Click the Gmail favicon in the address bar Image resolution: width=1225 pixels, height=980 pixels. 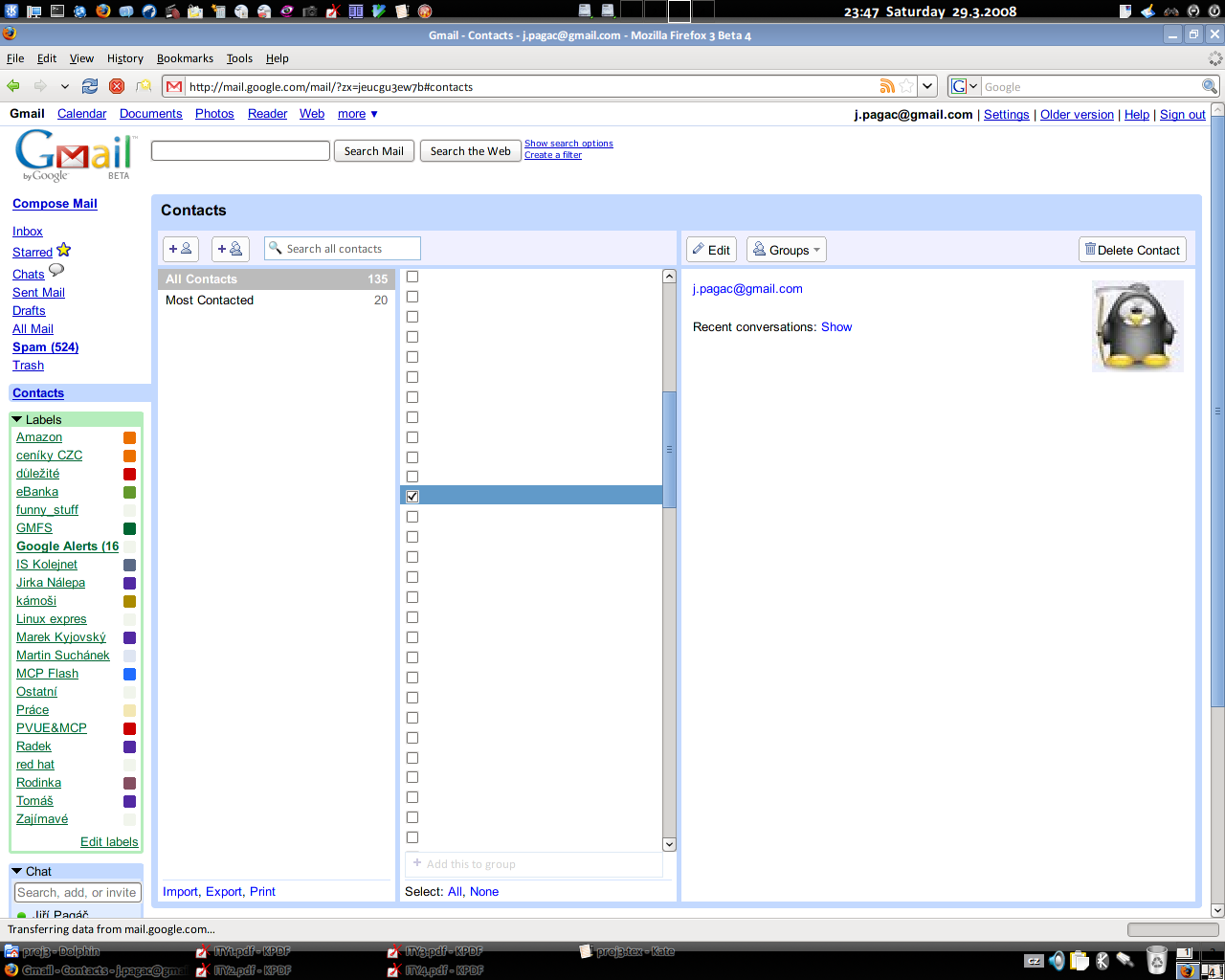pos(174,86)
